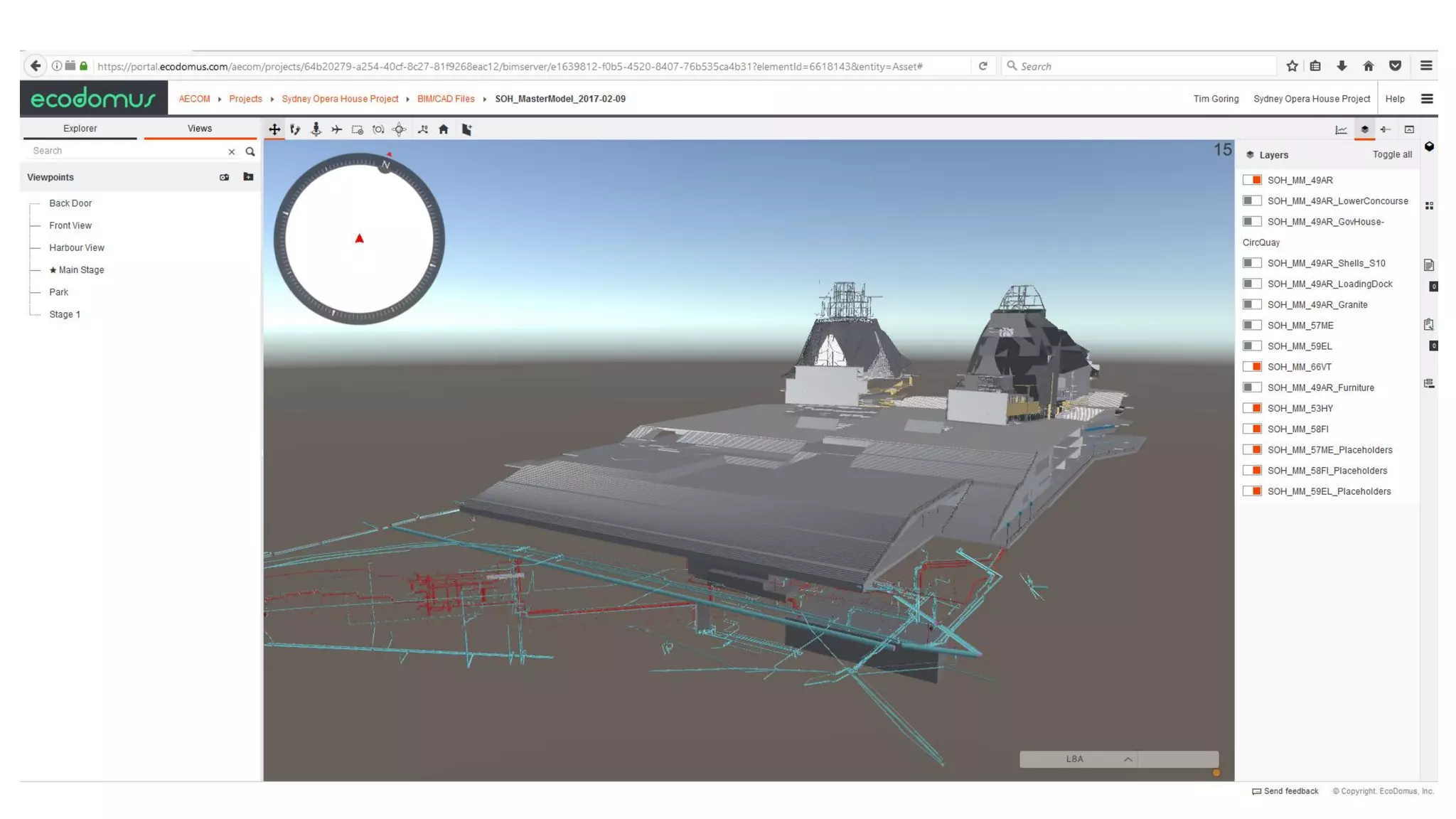The width and height of the screenshot is (1456, 819).
Task: Choose the orbit rotate tool
Action: [378, 129]
